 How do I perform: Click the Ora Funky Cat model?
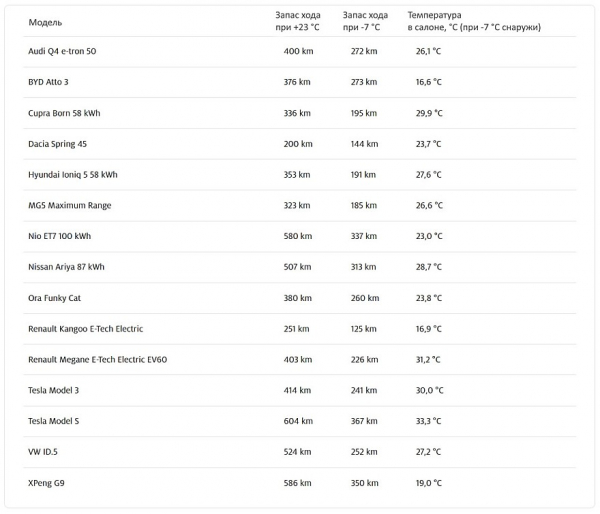pyautogui.click(x=54, y=298)
